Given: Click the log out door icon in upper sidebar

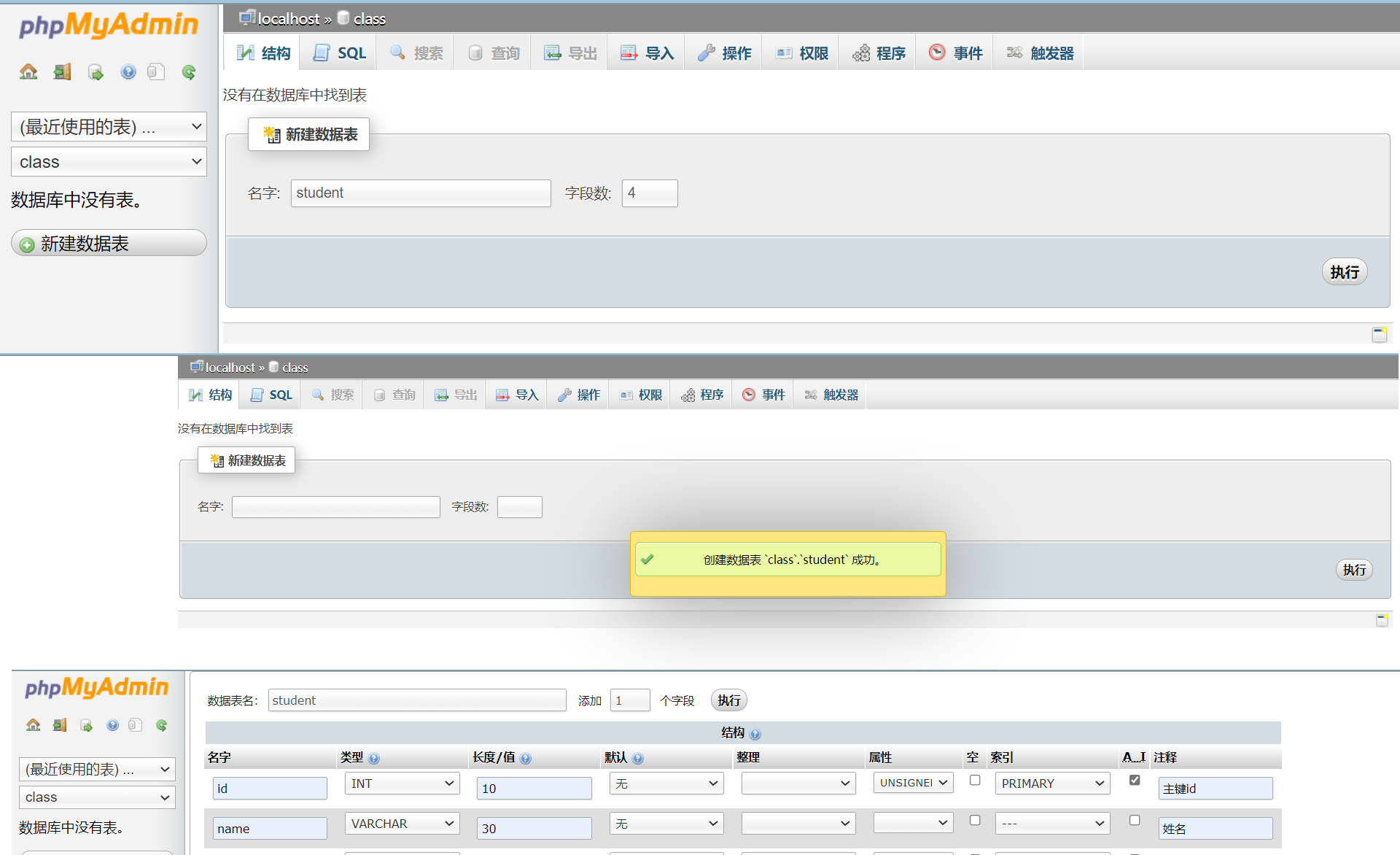Looking at the screenshot, I should (63, 71).
